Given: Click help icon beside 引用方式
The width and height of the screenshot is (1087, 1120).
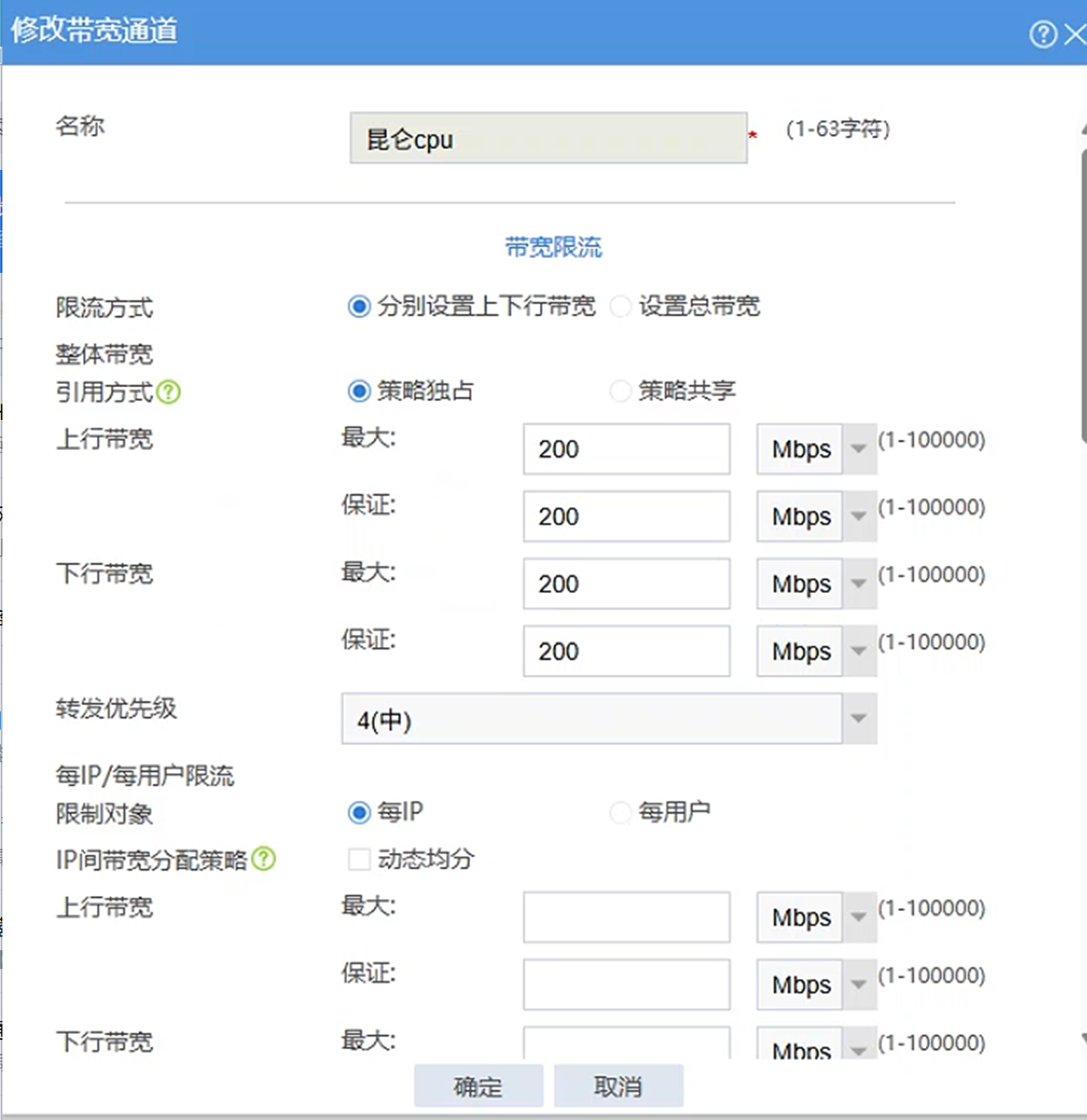Looking at the screenshot, I should [x=168, y=392].
